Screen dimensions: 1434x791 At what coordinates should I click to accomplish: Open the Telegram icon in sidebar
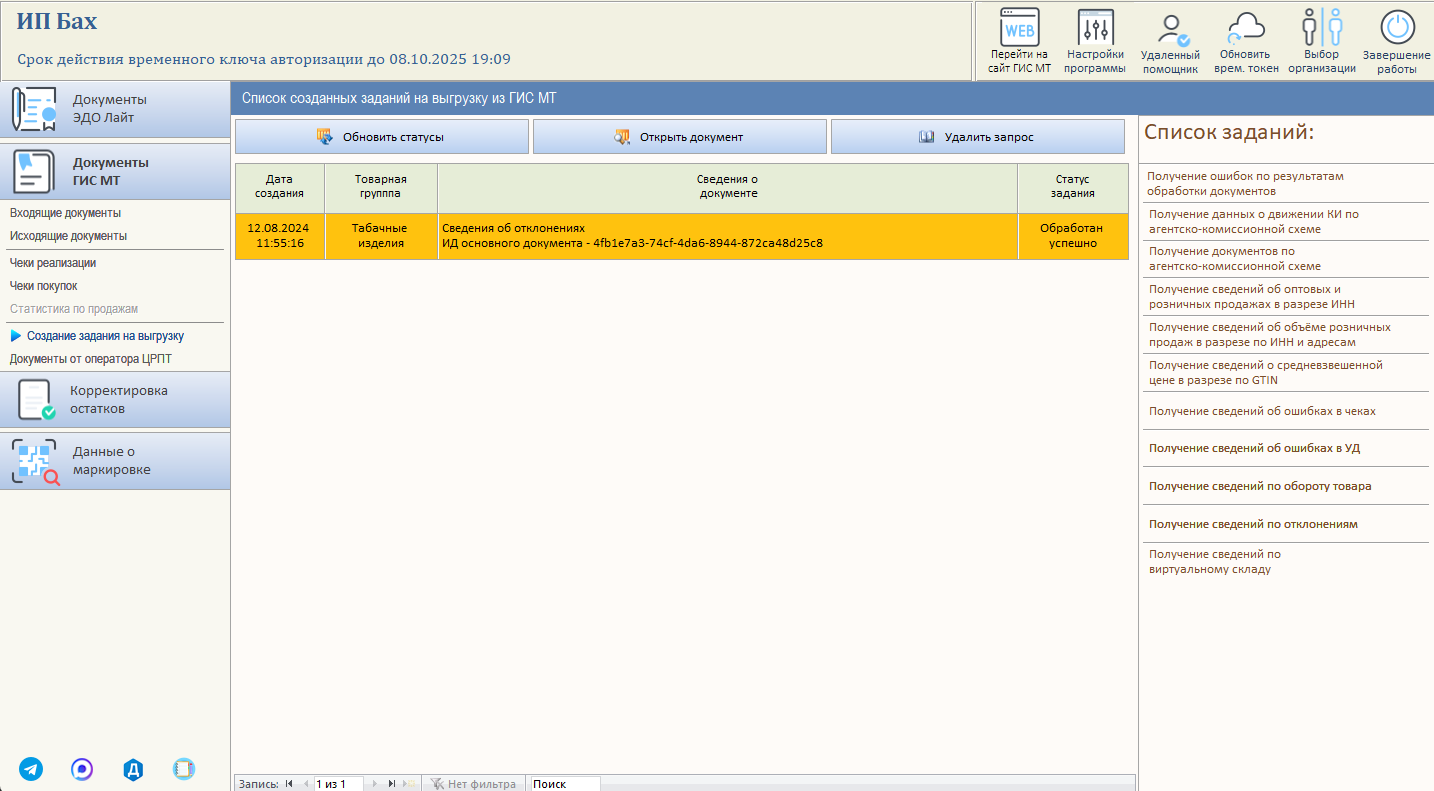31,769
